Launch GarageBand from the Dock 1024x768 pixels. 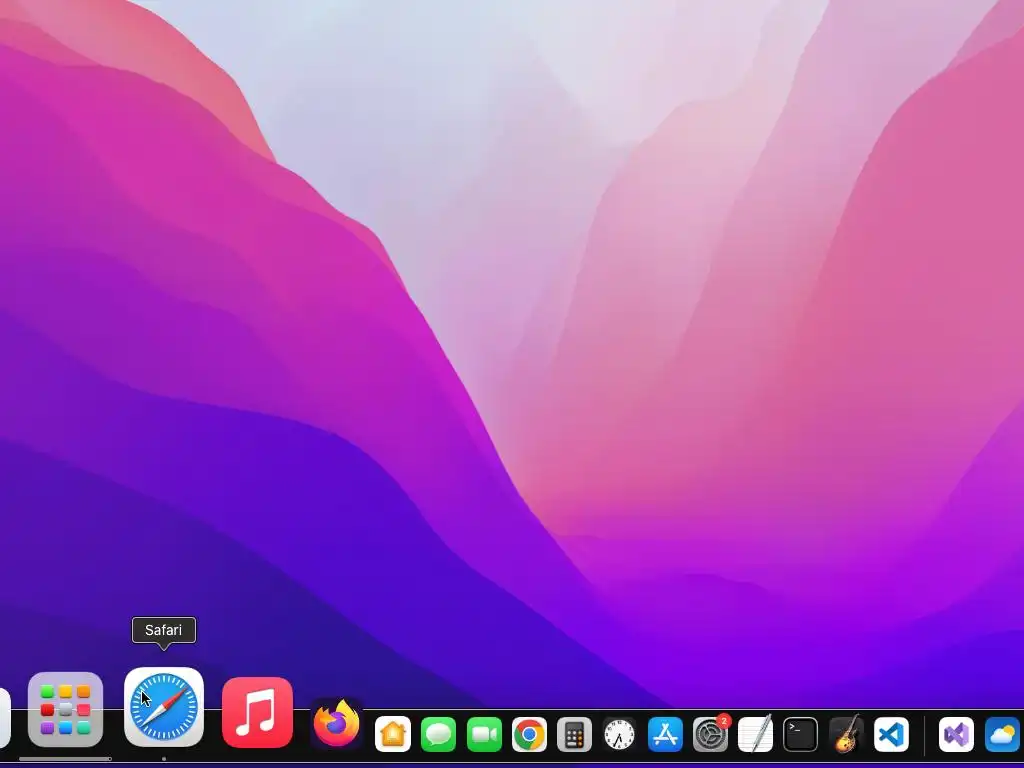846,734
